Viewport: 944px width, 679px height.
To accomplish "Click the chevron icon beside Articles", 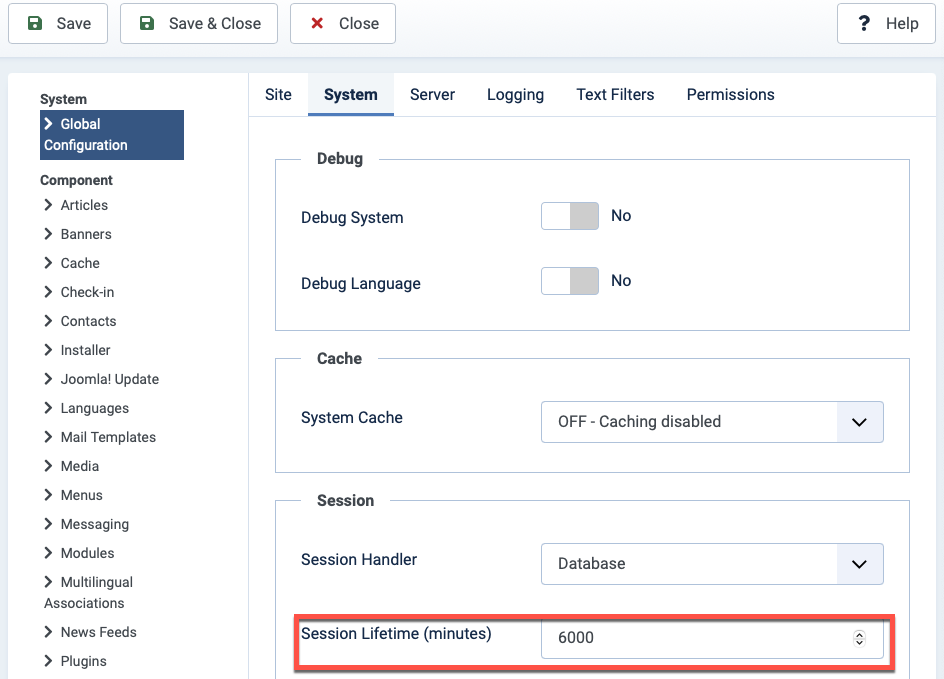I will coord(49,205).
